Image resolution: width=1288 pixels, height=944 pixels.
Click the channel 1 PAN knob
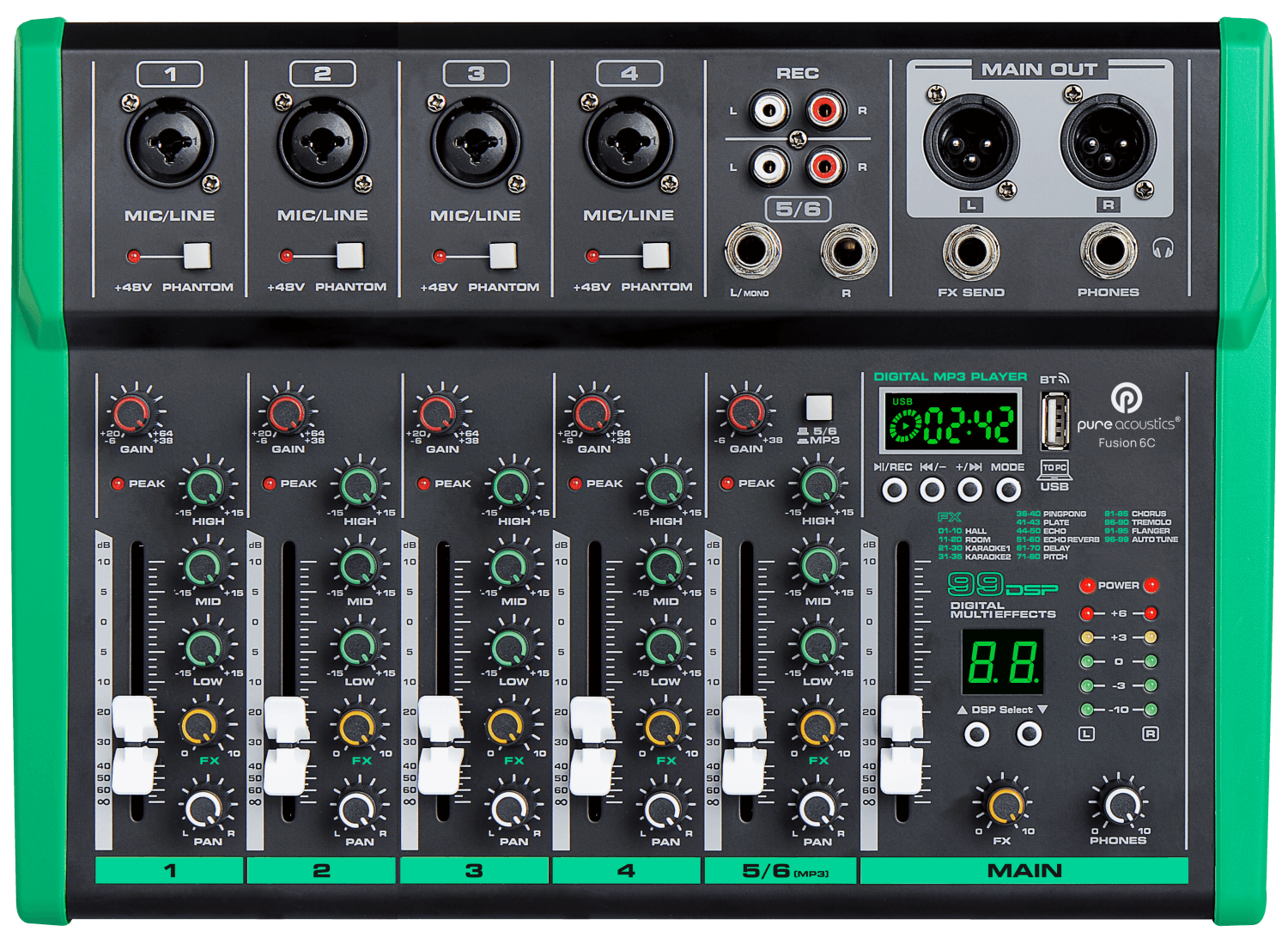point(204,807)
